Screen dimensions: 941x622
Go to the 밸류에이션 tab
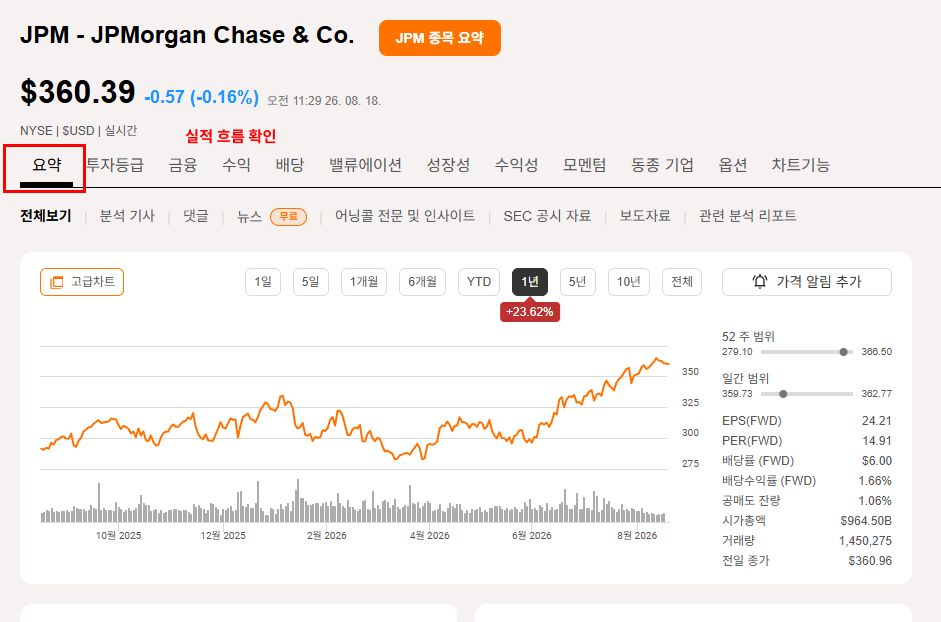[365, 165]
